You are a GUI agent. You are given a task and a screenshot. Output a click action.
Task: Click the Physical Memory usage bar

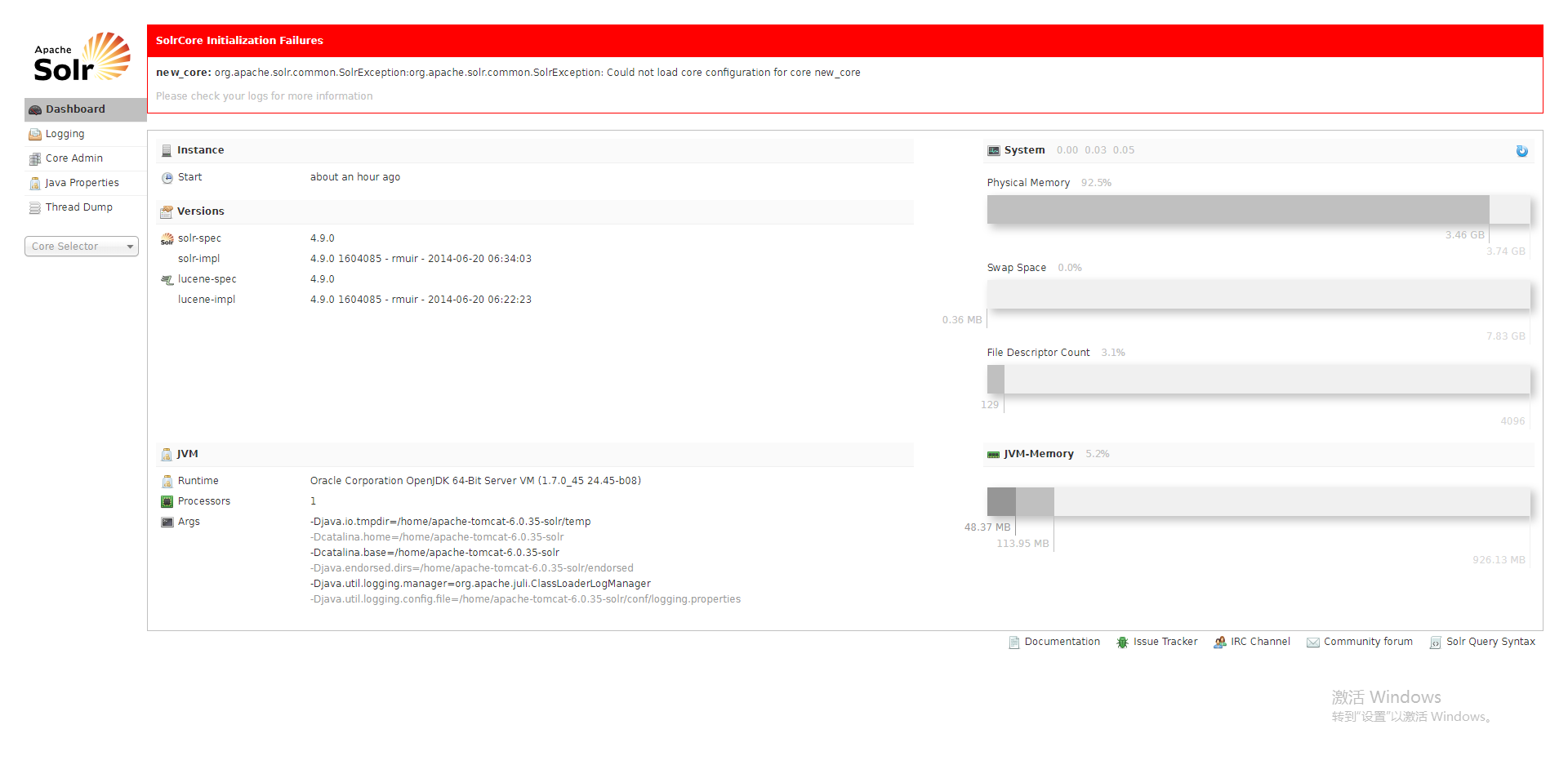pyautogui.click(x=1258, y=210)
